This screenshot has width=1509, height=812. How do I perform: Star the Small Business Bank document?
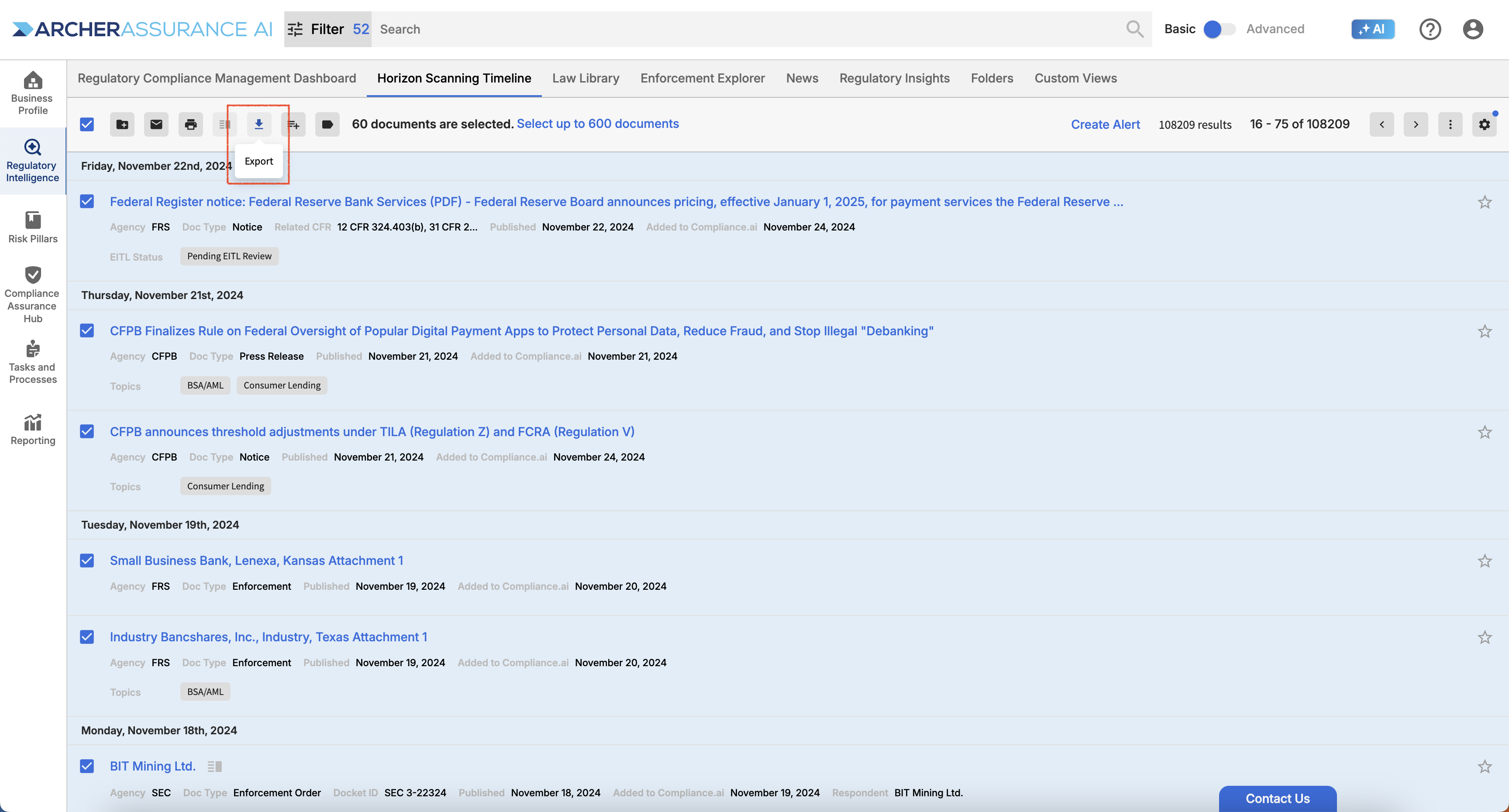coord(1485,561)
